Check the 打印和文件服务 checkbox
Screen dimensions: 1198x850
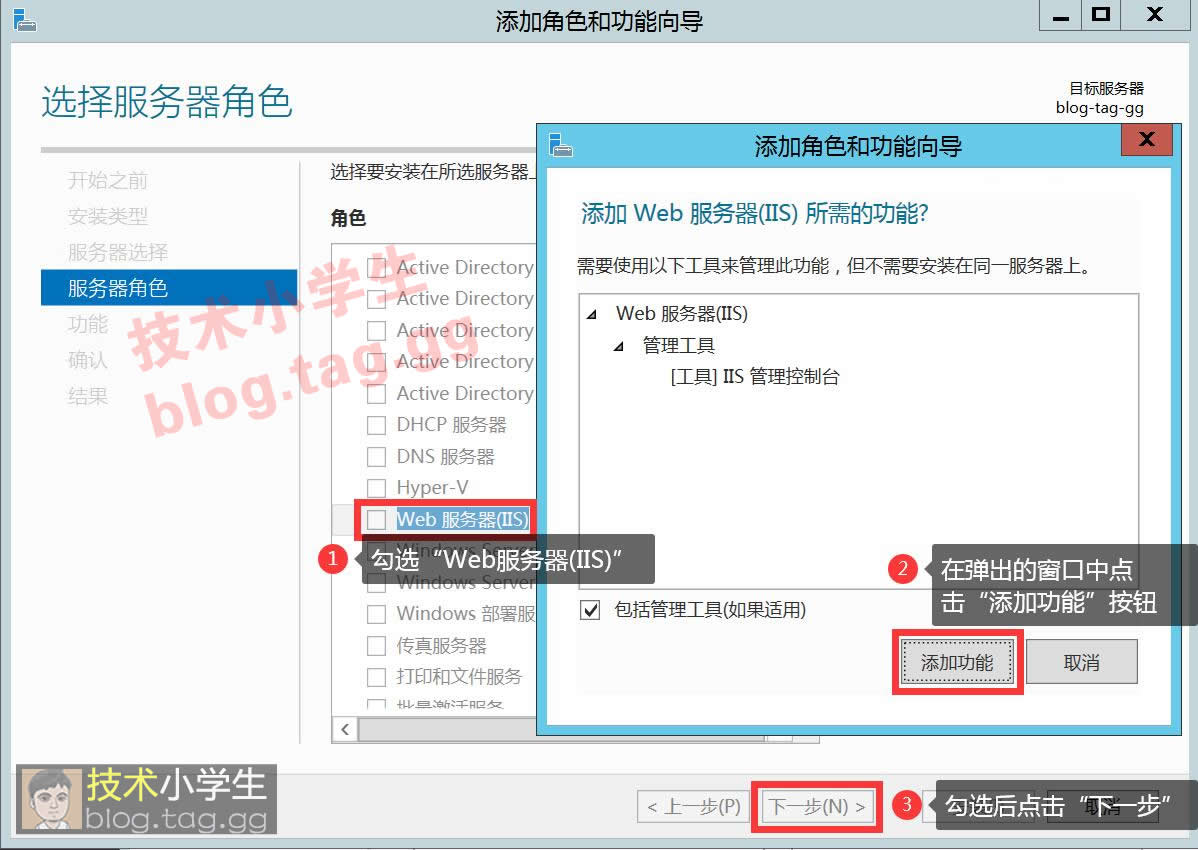point(376,677)
